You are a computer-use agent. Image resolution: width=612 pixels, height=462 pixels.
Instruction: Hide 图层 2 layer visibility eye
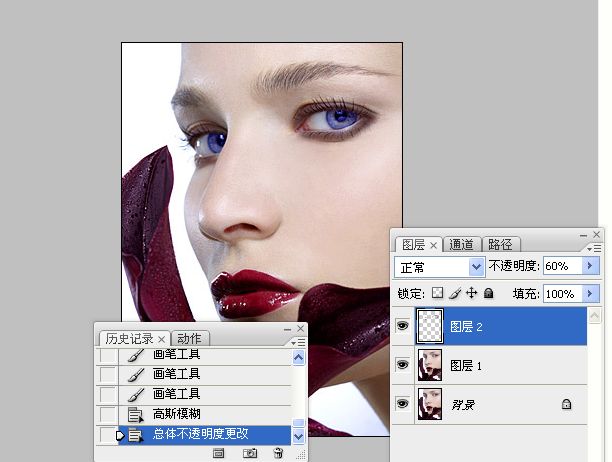point(402,325)
